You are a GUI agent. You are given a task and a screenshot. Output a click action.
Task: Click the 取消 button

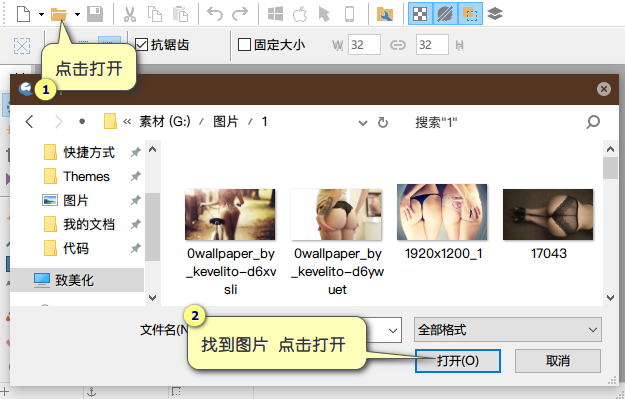click(x=558, y=361)
